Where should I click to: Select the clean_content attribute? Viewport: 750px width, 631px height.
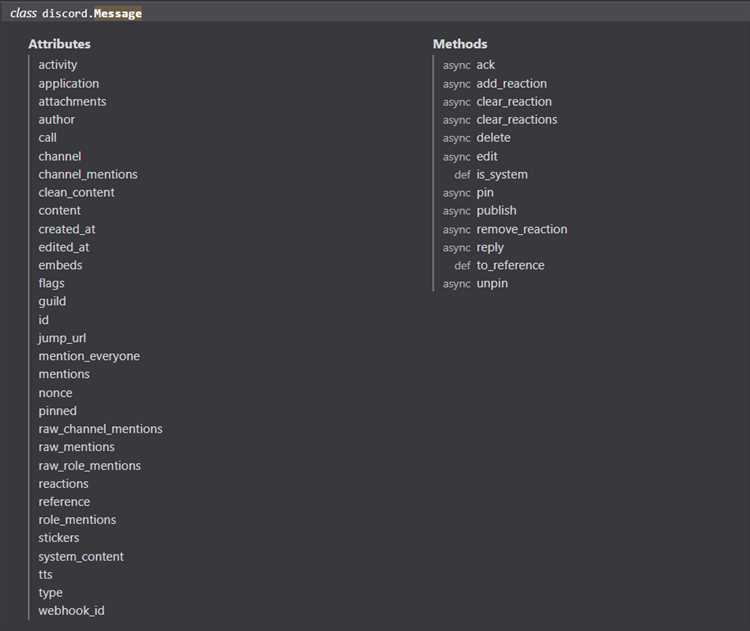[76, 193]
